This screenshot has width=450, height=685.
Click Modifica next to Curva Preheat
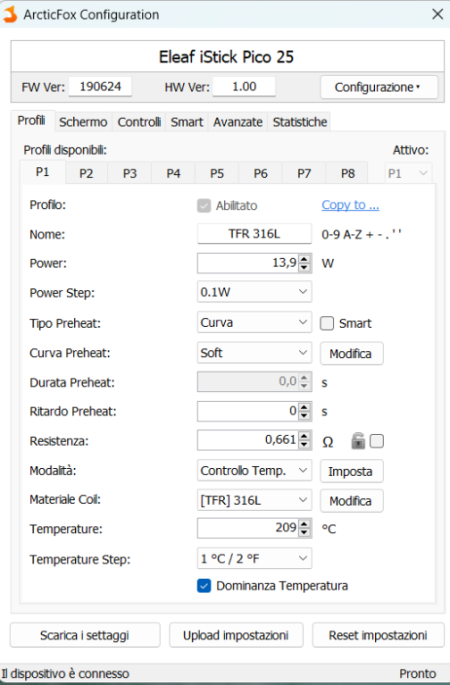[x=352, y=353]
